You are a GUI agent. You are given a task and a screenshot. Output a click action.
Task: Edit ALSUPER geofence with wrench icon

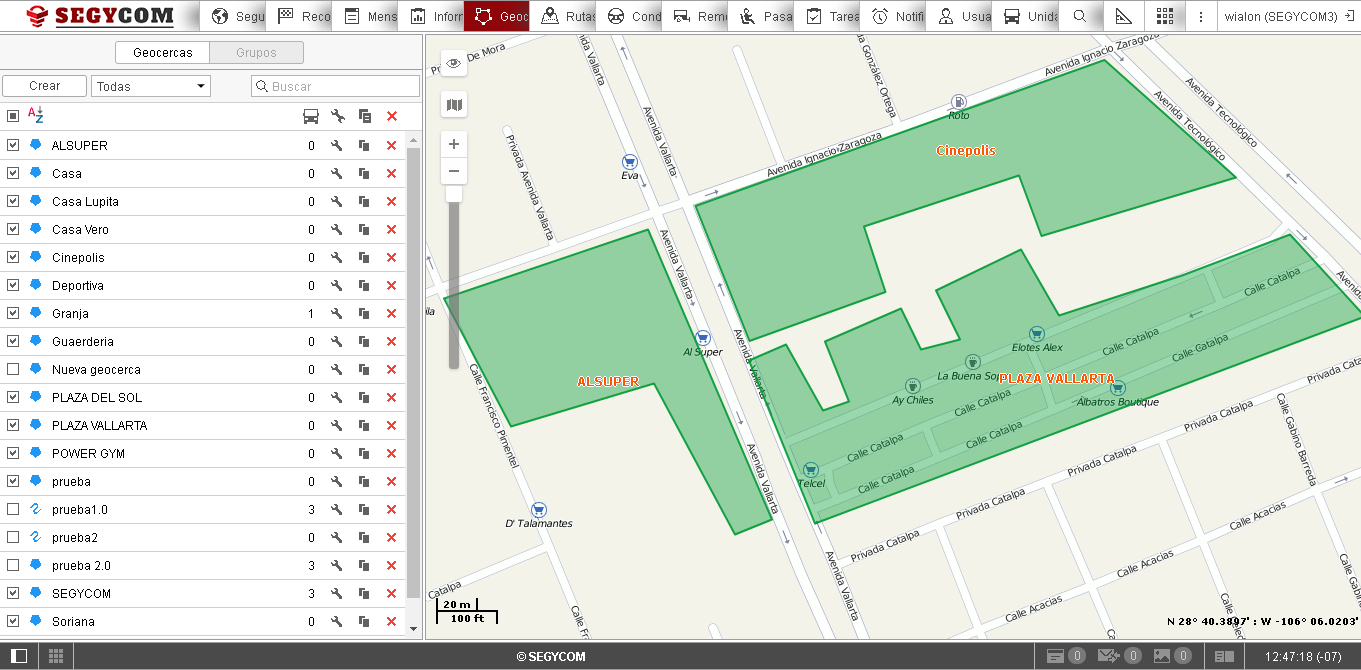tap(337, 145)
